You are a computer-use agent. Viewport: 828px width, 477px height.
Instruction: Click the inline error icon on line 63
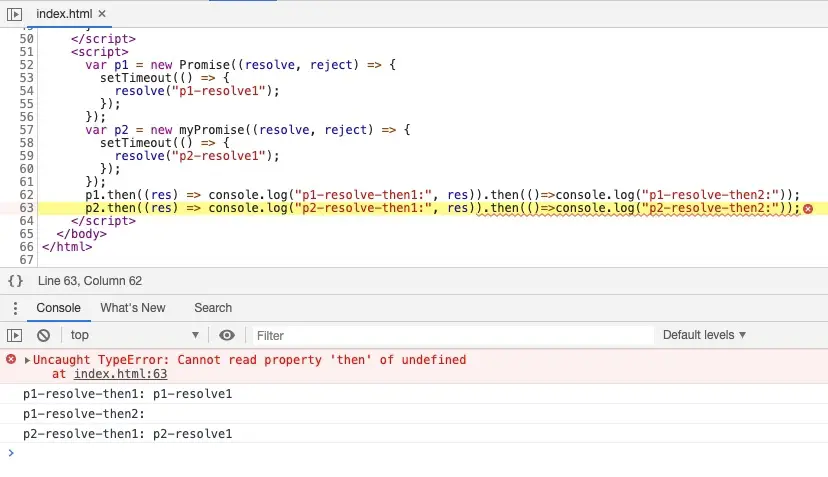(x=807, y=209)
